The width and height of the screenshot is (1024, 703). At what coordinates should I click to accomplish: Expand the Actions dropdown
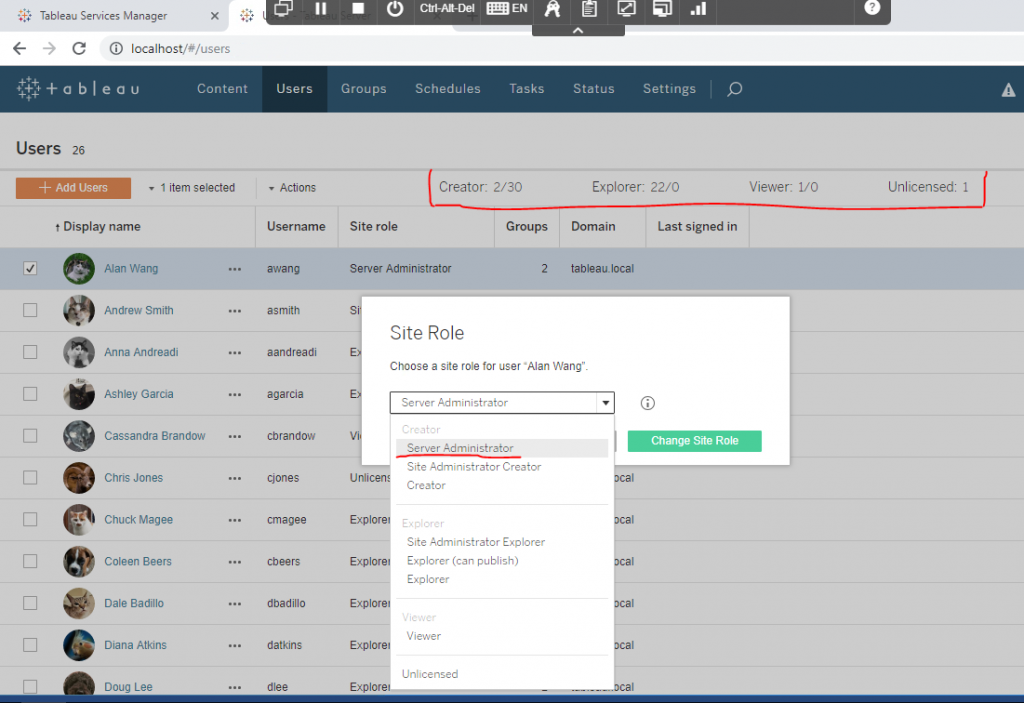[x=291, y=187]
